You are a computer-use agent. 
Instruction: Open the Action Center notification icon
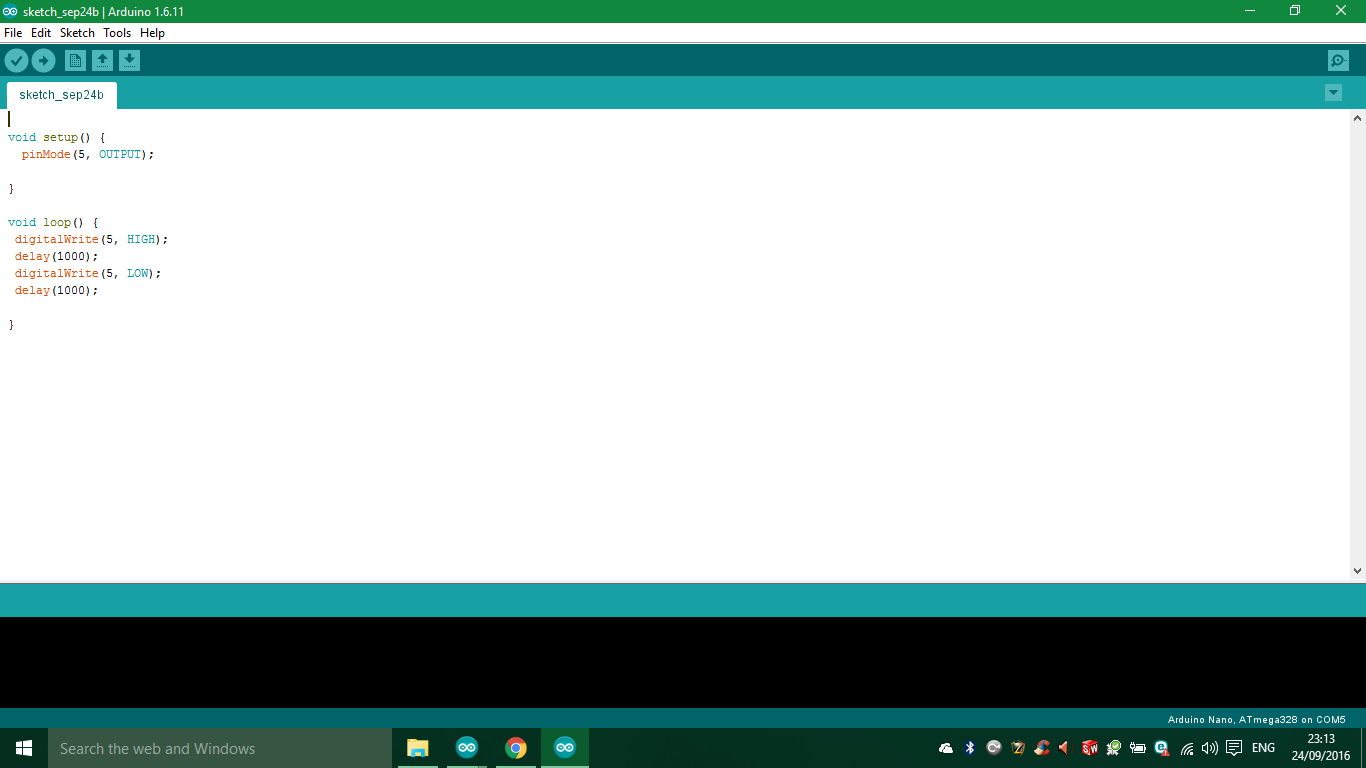1234,748
